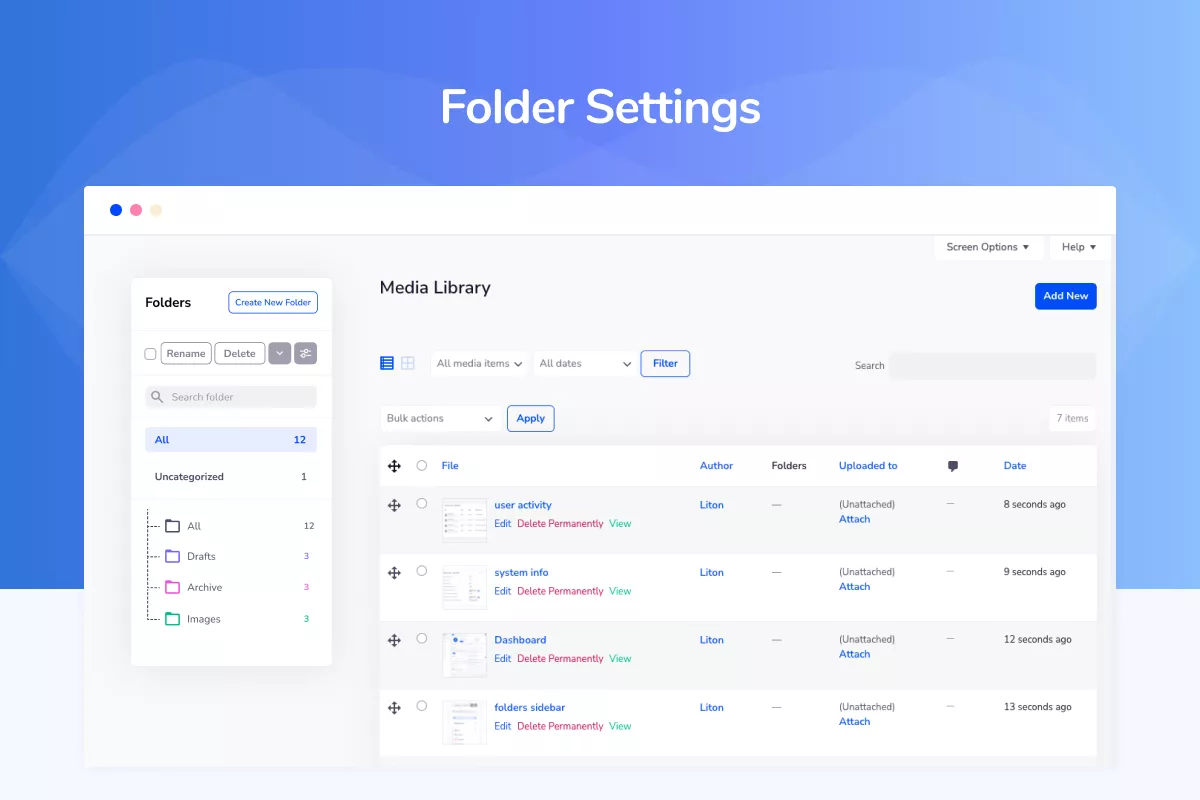1200x800 pixels.
Task: Click Delete Permanently for Dashboard file
Action: 560,659
